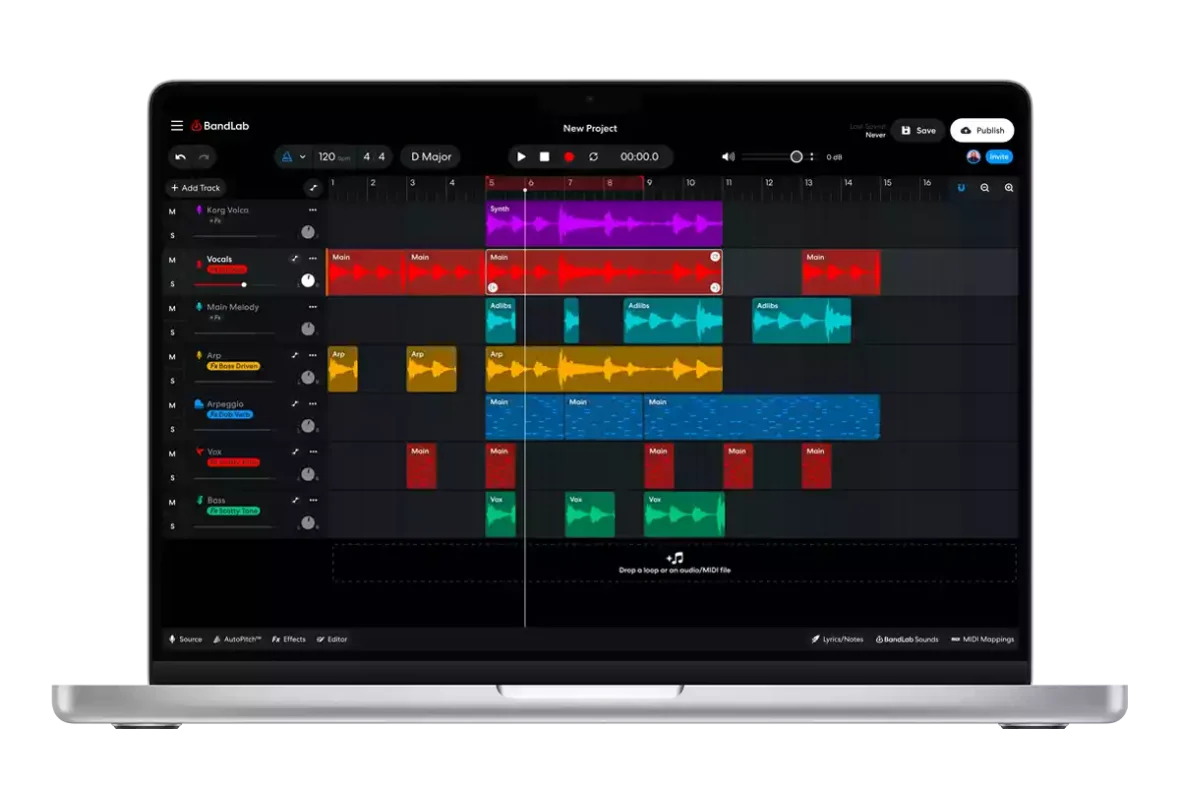The image size is (1180, 787).
Task: Open the D Major key selector
Action: (431, 157)
